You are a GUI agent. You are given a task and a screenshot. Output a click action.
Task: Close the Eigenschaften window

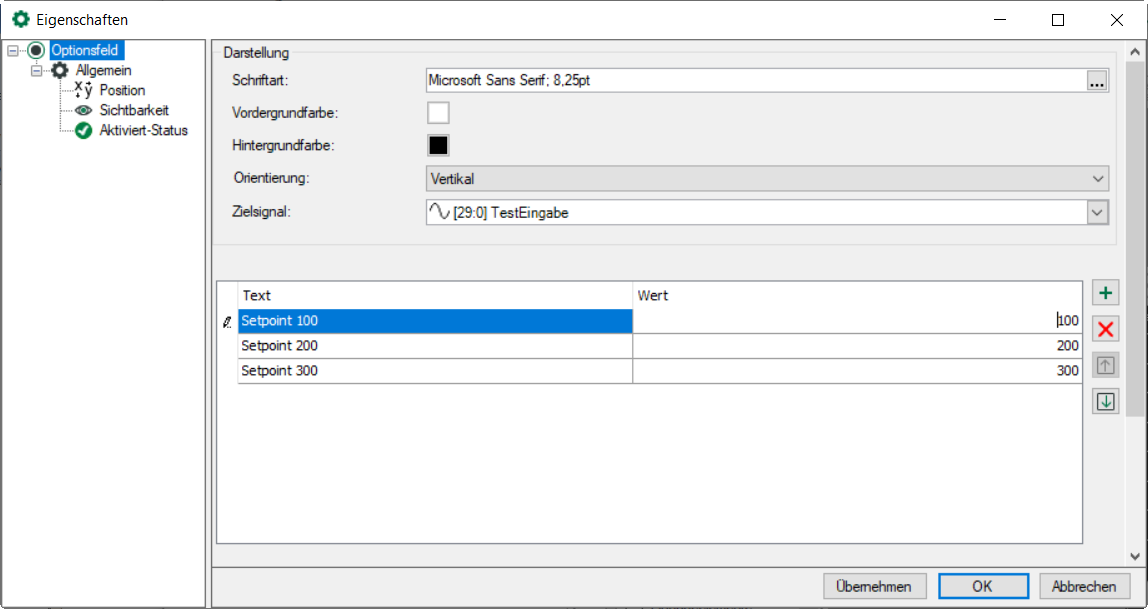(1117, 20)
